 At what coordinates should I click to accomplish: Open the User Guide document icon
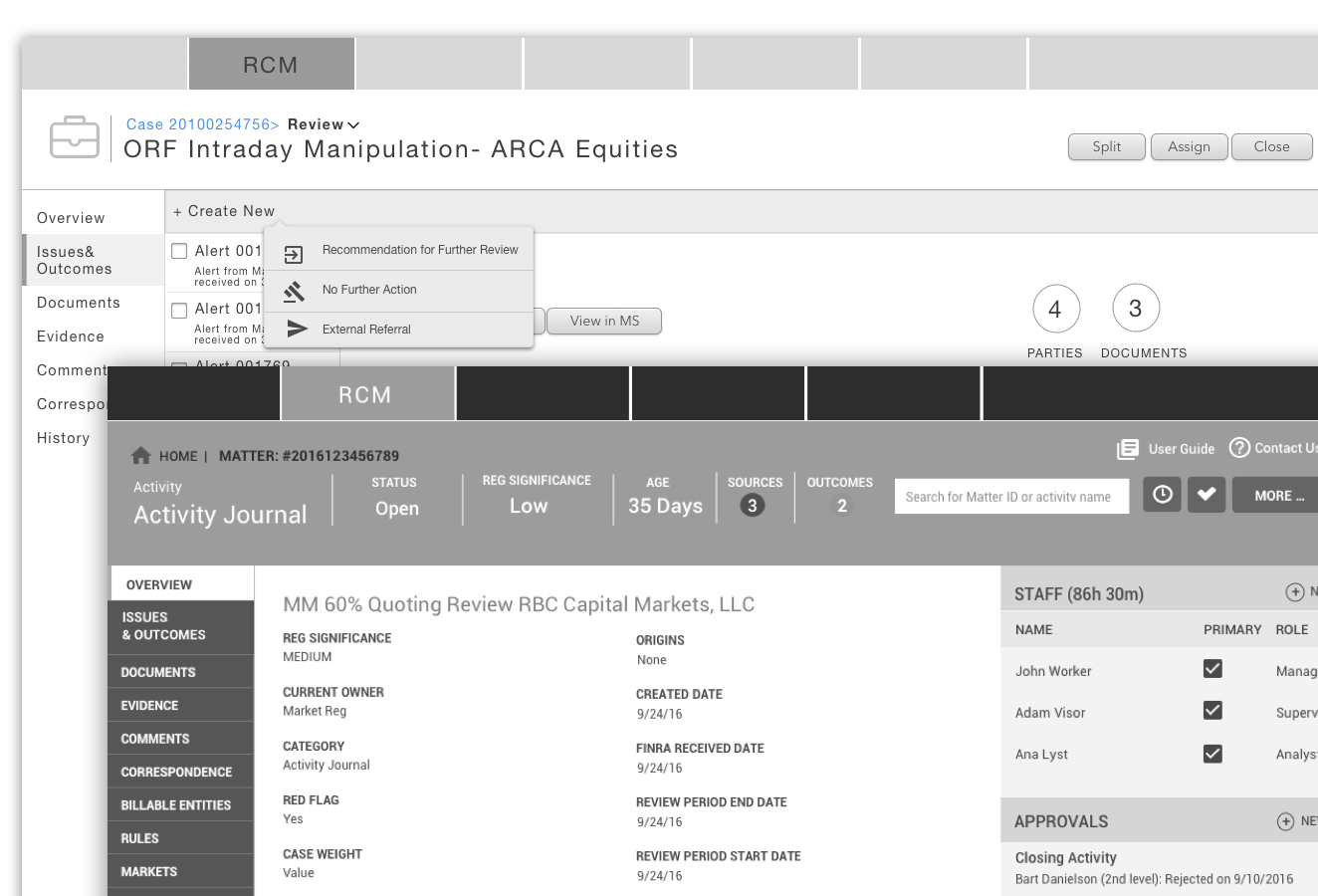[1128, 449]
